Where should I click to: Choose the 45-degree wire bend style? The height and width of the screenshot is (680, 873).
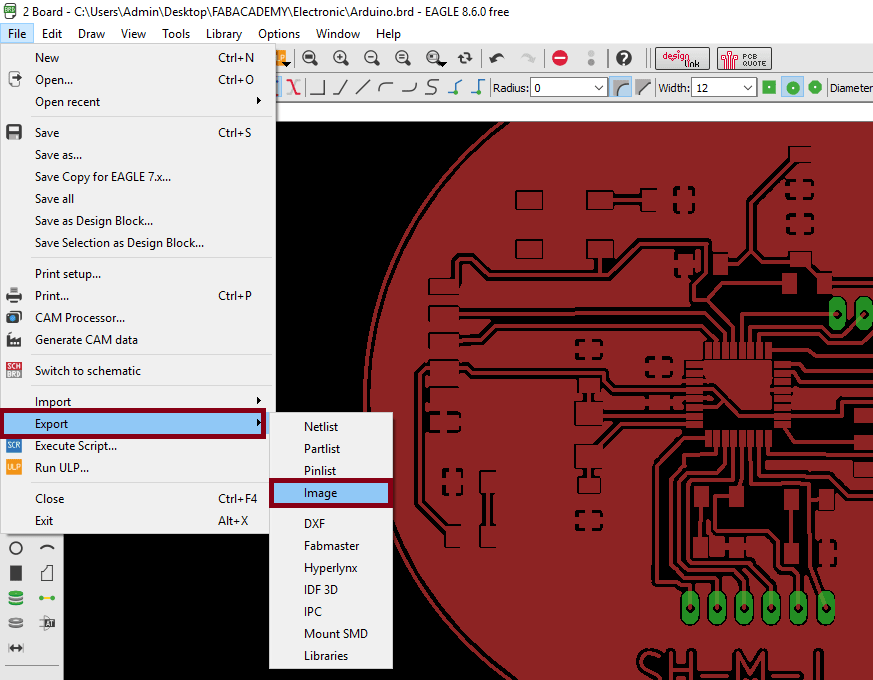point(340,87)
